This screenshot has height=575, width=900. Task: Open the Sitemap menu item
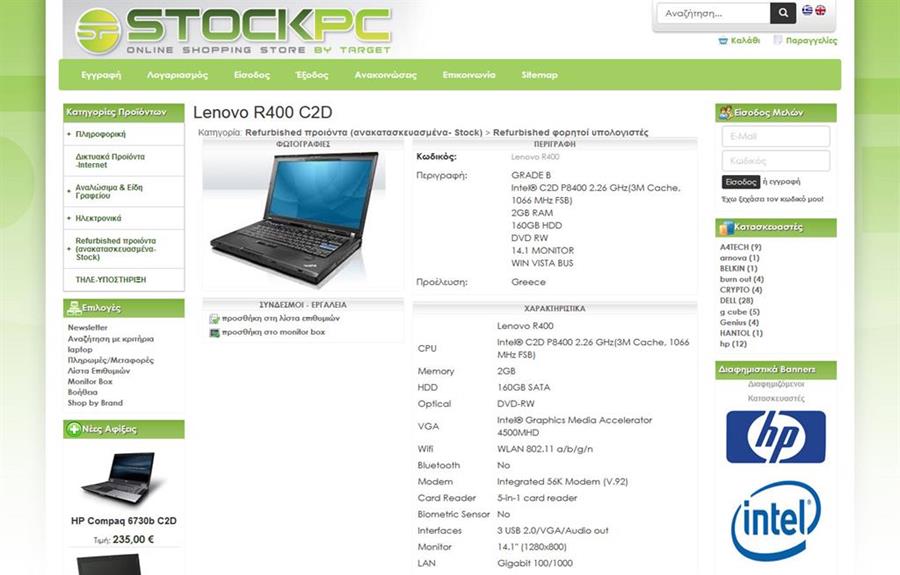(540, 75)
